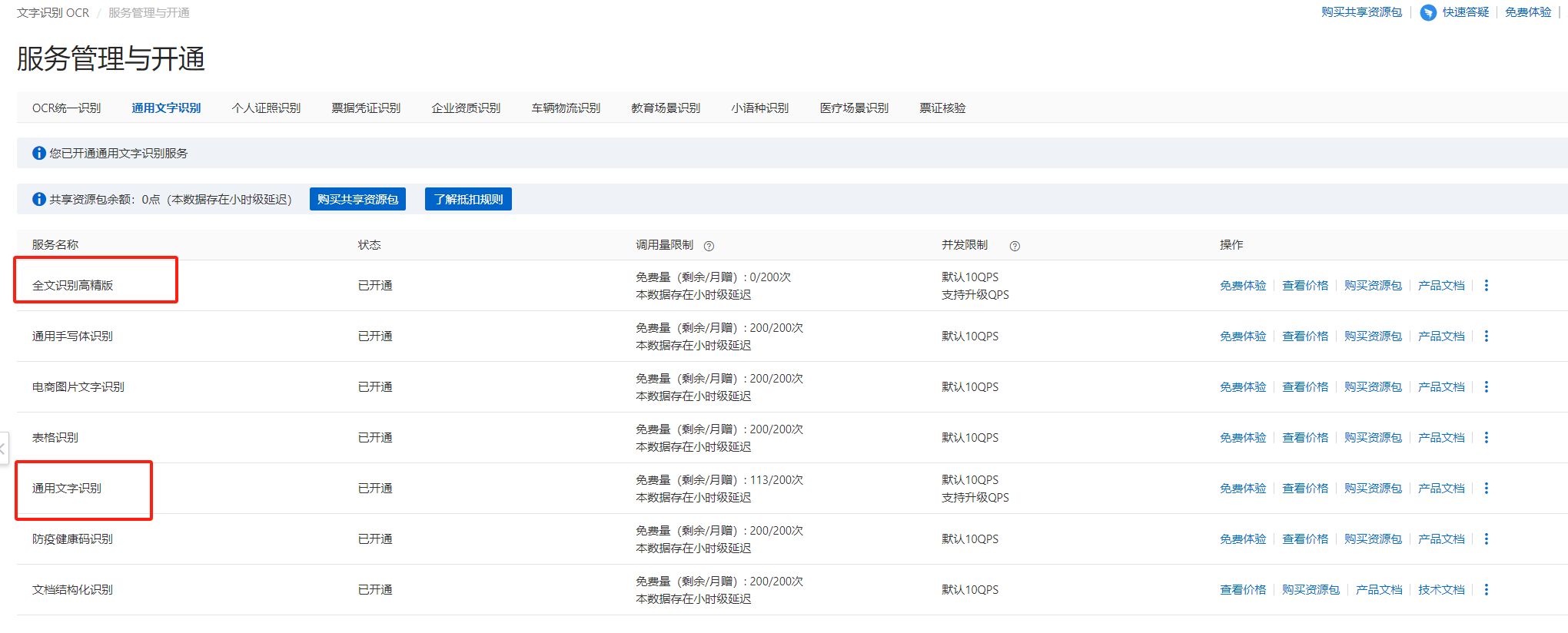The width and height of the screenshot is (1568, 633).
Task: Open 个人证照识别 tab
Action: click(266, 108)
